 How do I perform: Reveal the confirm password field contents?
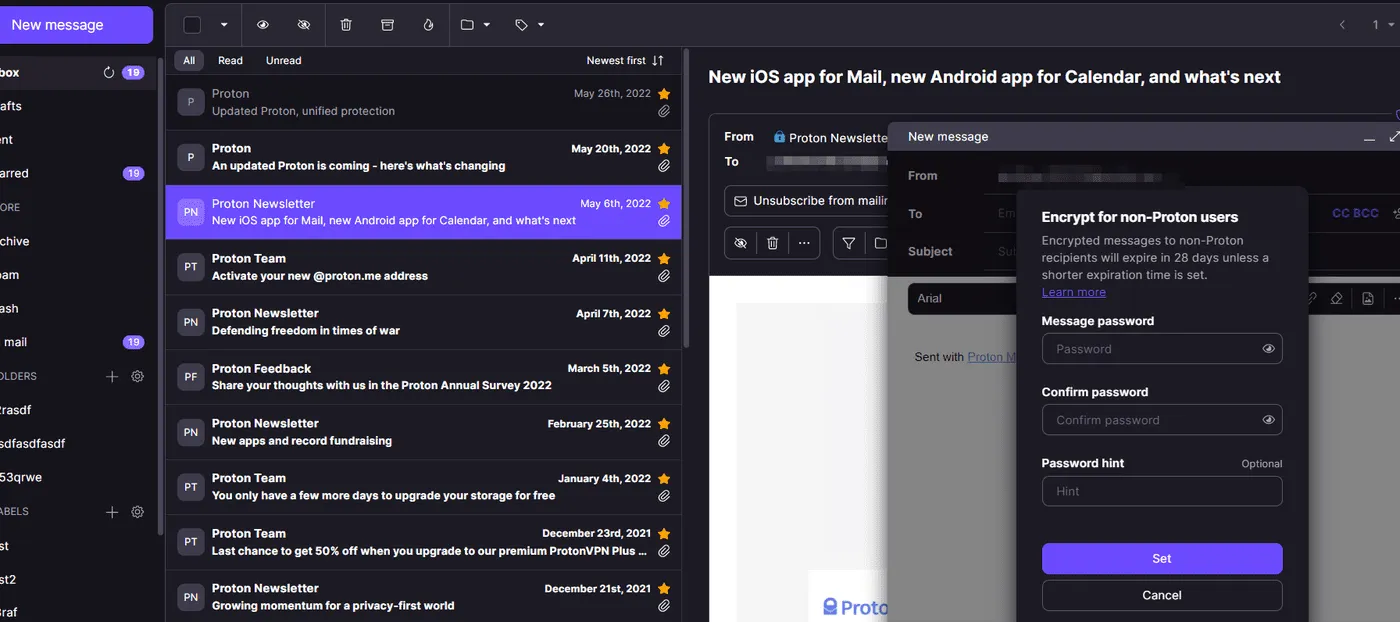tap(1269, 419)
